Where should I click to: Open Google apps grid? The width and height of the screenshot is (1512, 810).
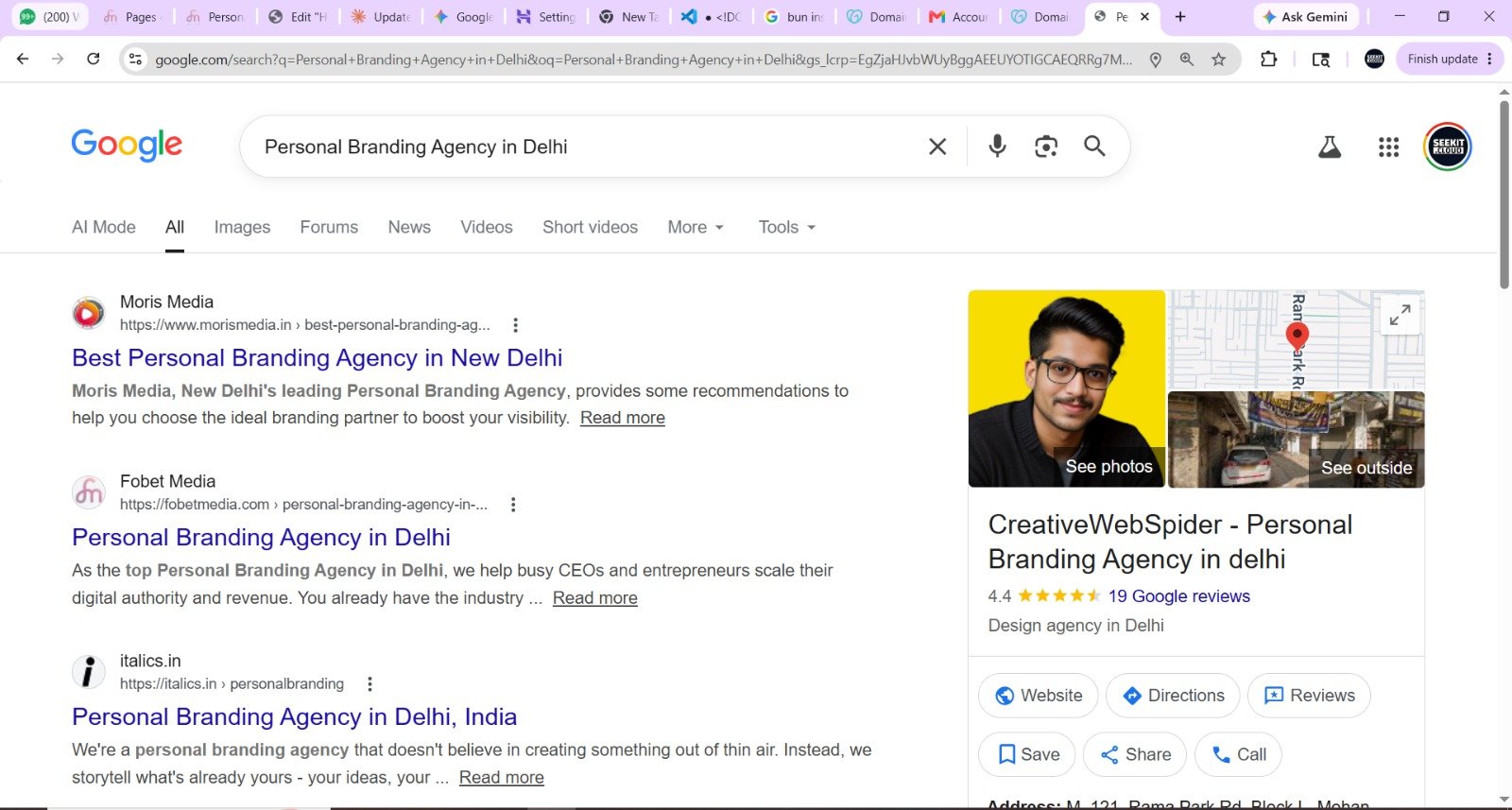click(1388, 146)
